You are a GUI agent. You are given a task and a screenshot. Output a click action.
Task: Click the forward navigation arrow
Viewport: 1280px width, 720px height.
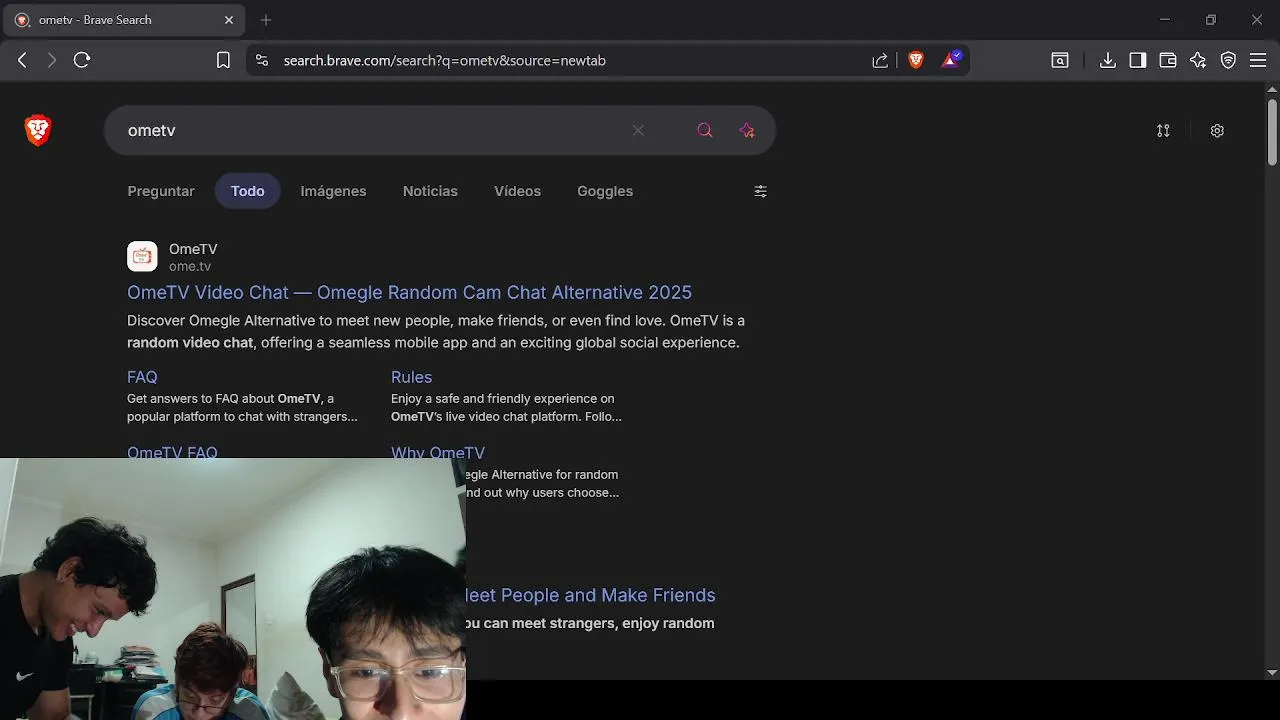click(x=52, y=60)
